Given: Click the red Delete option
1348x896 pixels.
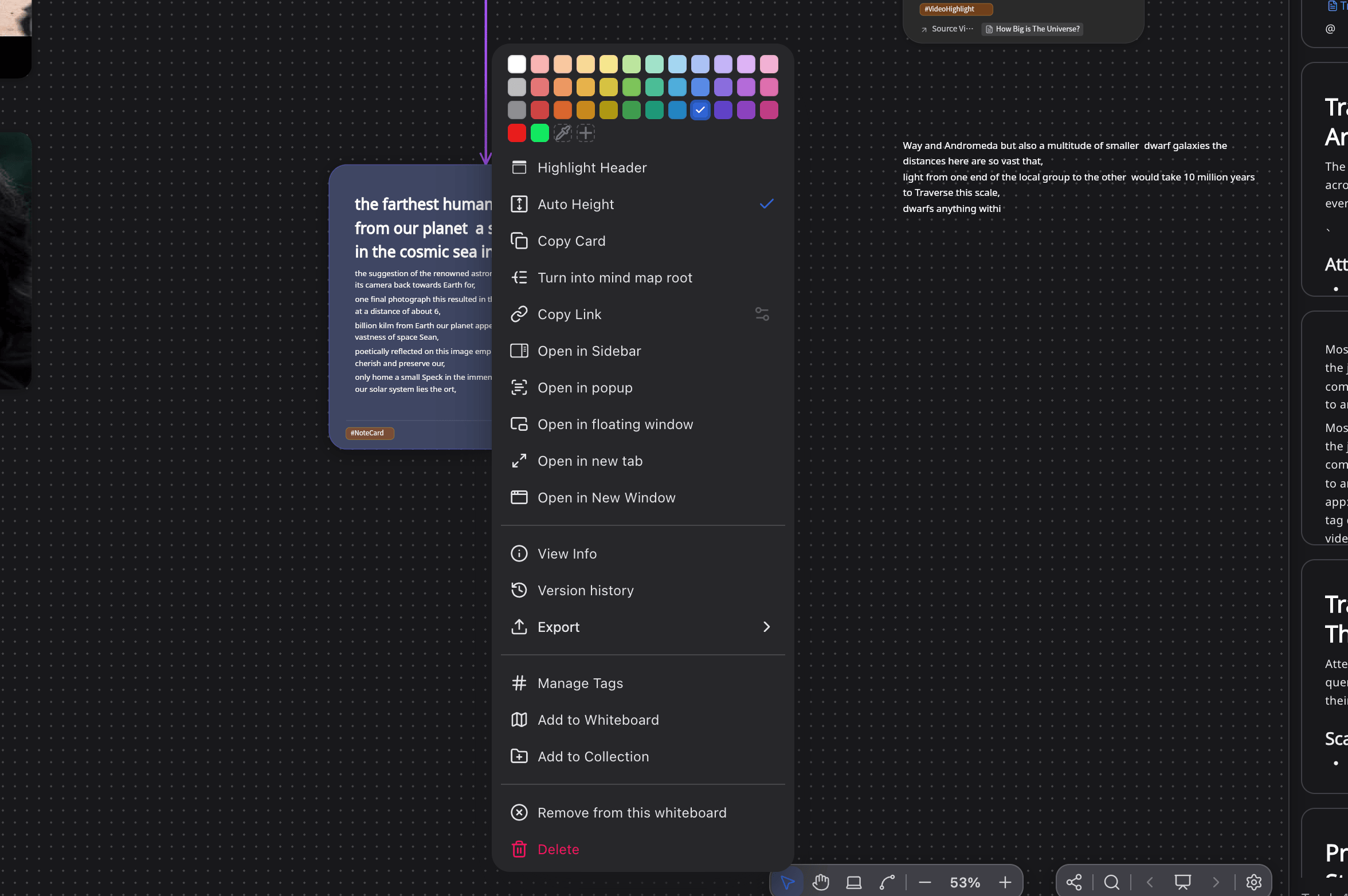Looking at the screenshot, I should click(643, 849).
